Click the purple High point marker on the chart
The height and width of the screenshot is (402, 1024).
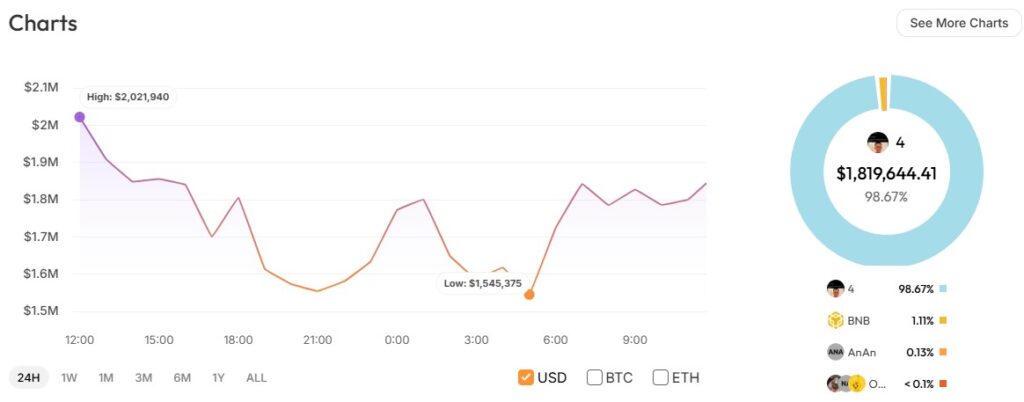[x=80, y=117]
